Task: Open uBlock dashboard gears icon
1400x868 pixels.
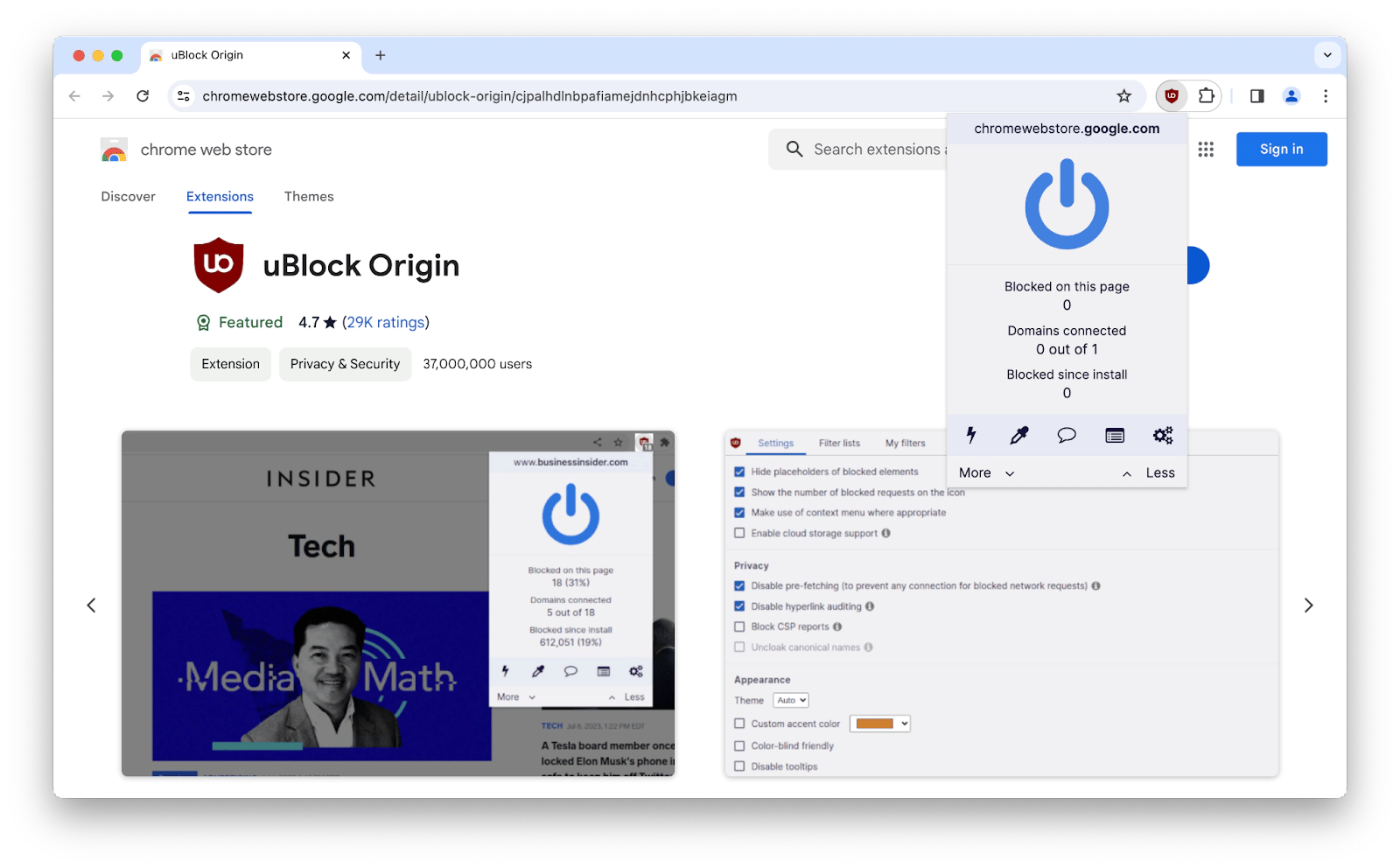Action: coord(1163,435)
